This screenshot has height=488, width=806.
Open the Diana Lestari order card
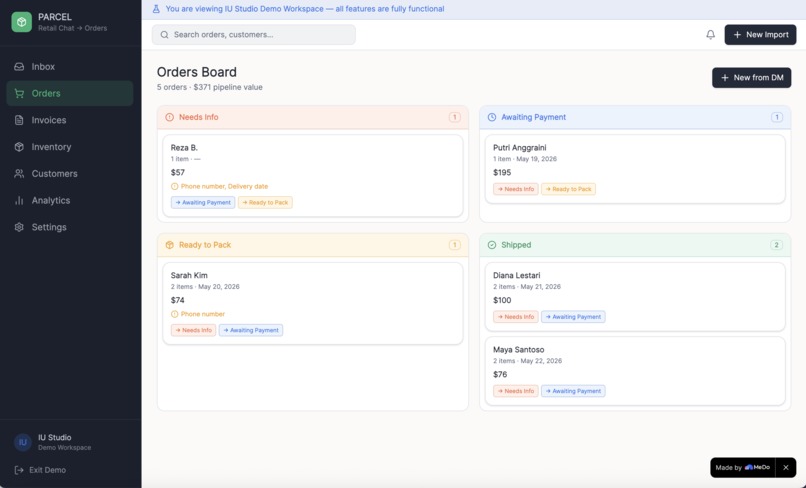click(x=635, y=297)
